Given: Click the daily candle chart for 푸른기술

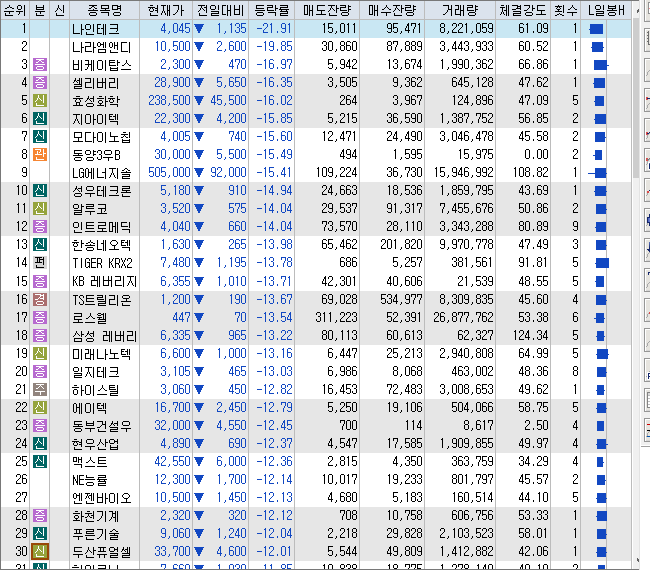Looking at the screenshot, I should pyautogui.click(x=601, y=534).
